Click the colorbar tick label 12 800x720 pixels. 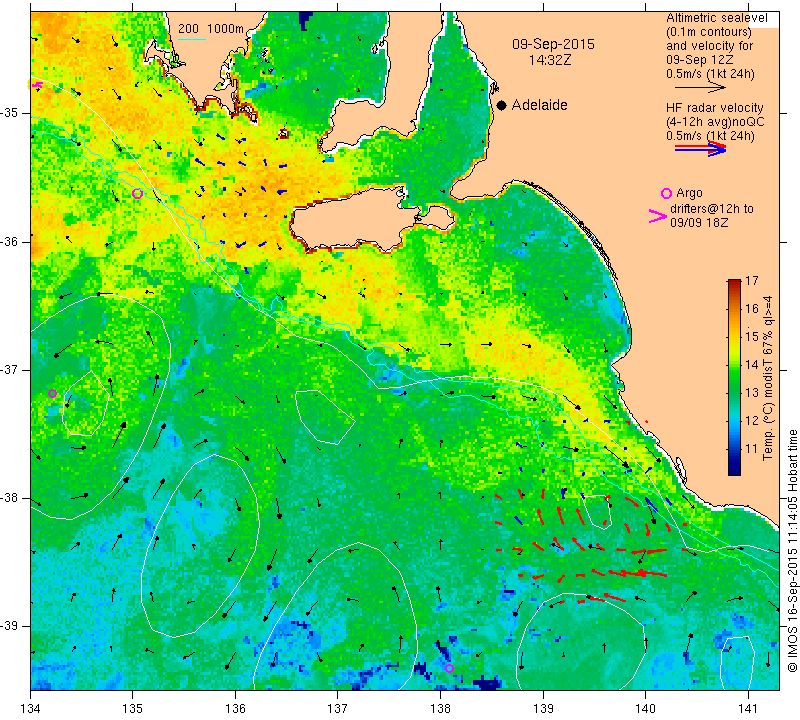coord(752,420)
